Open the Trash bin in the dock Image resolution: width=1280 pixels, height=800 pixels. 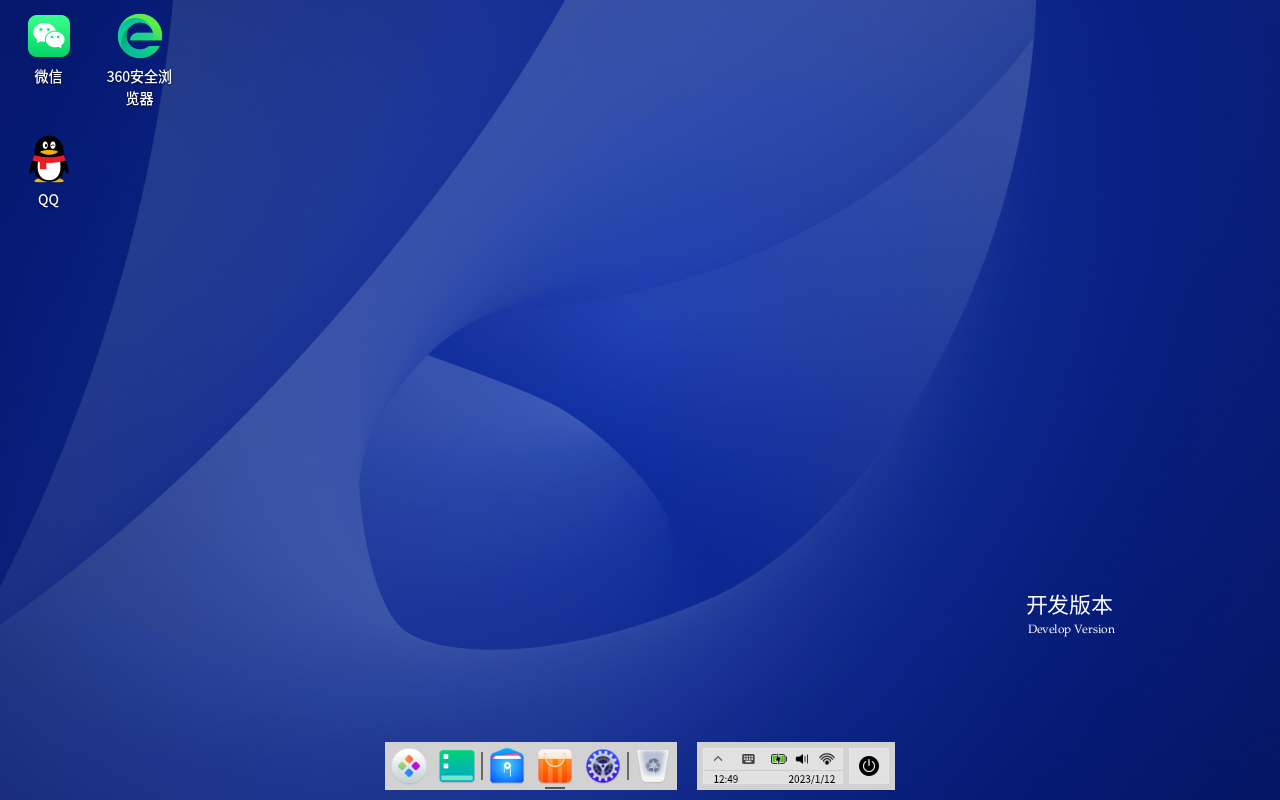[652, 766]
